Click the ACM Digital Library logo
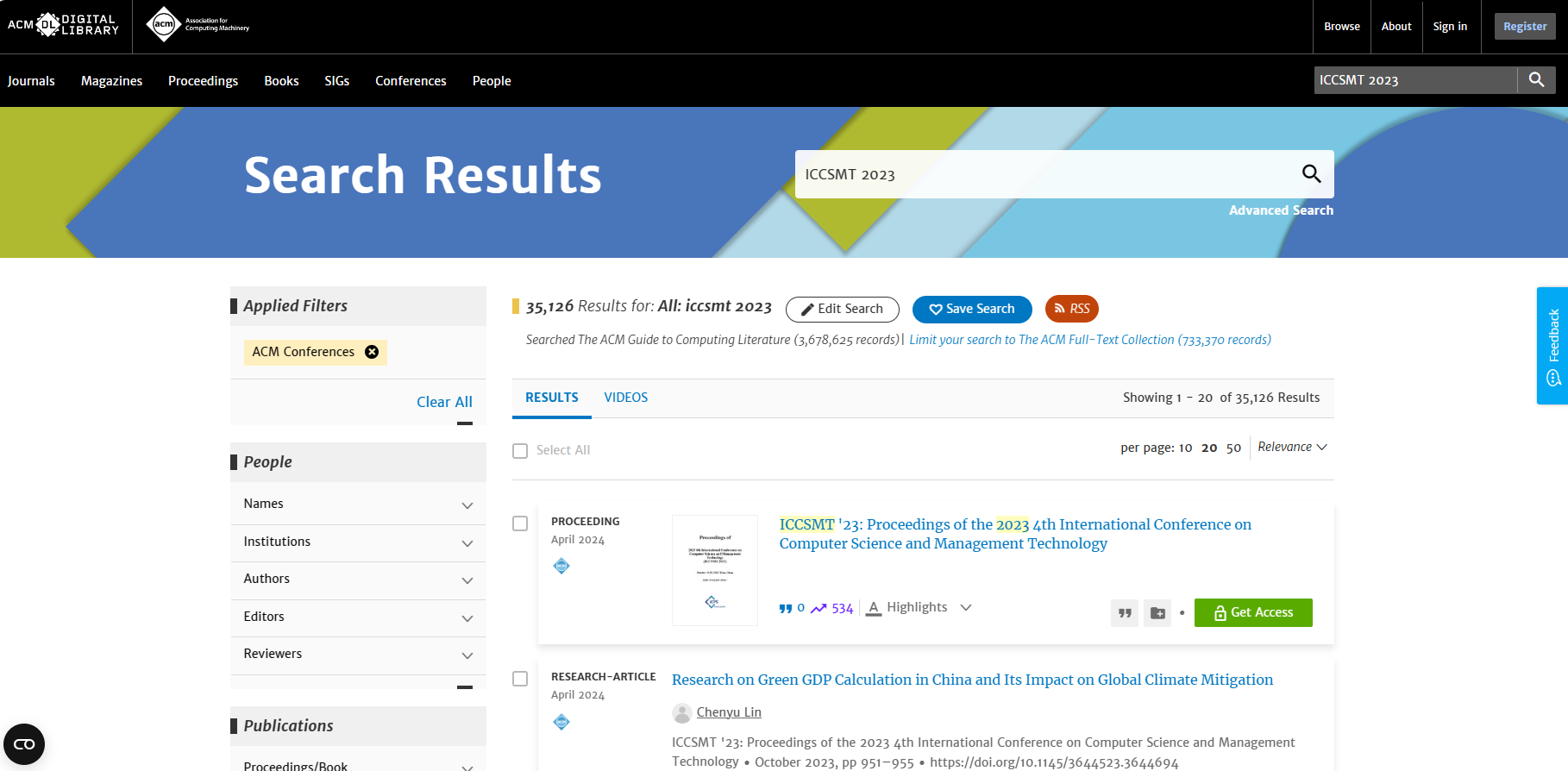The height and width of the screenshot is (771, 1568). pyautogui.click(x=63, y=25)
